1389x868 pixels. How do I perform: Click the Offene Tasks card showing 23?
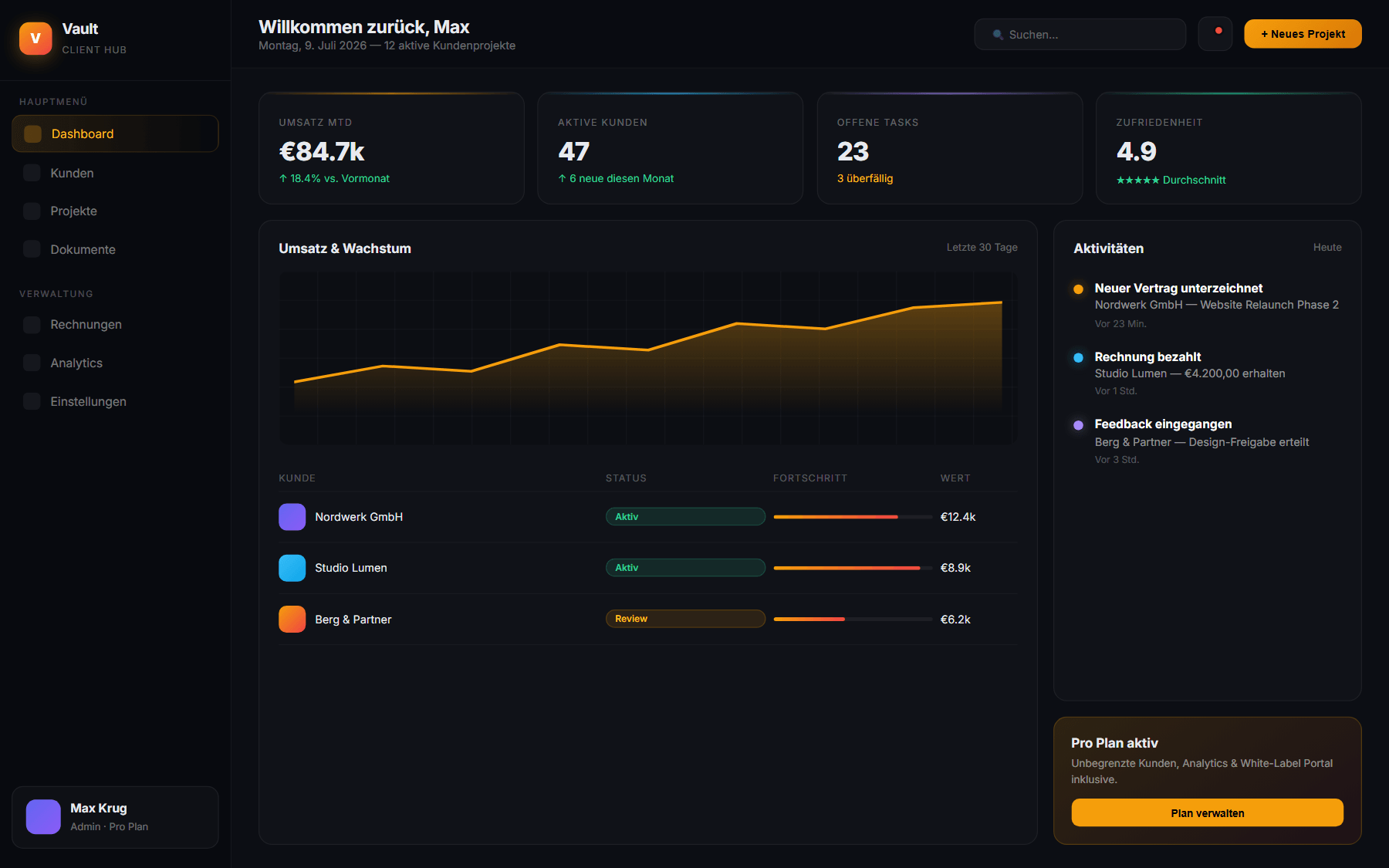point(949,148)
